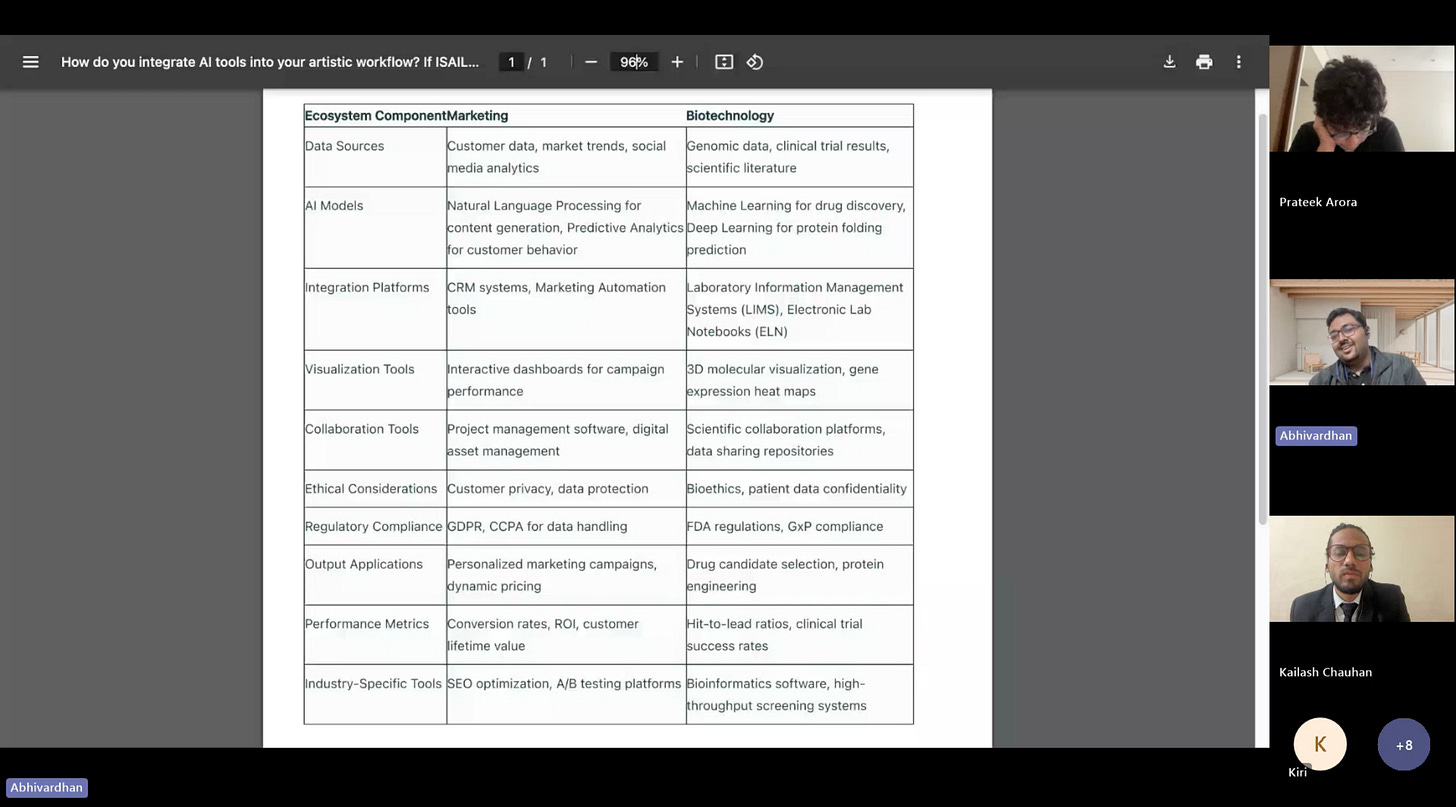Rotate the document counterclockwise
The width and height of the screenshot is (1456, 807).
(x=755, y=62)
